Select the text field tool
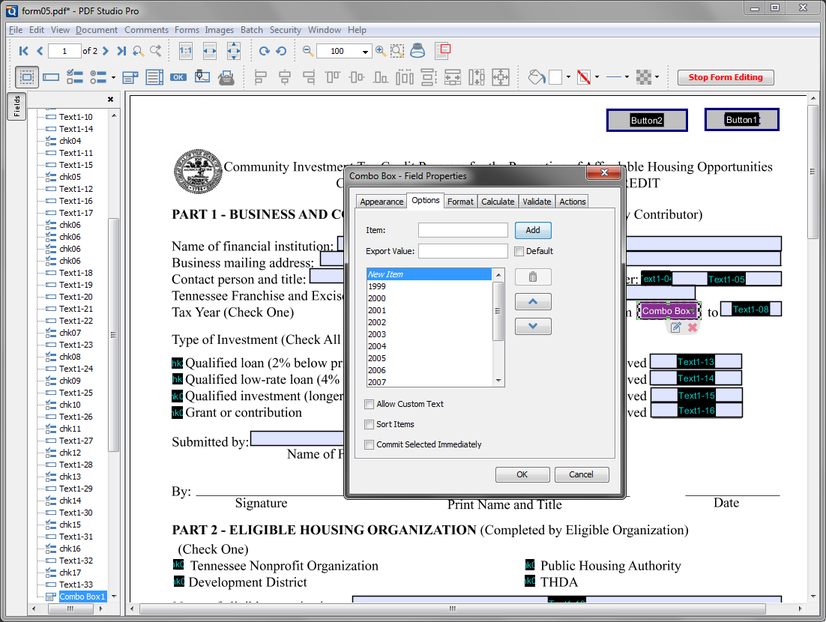 pyautogui.click(x=51, y=77)
